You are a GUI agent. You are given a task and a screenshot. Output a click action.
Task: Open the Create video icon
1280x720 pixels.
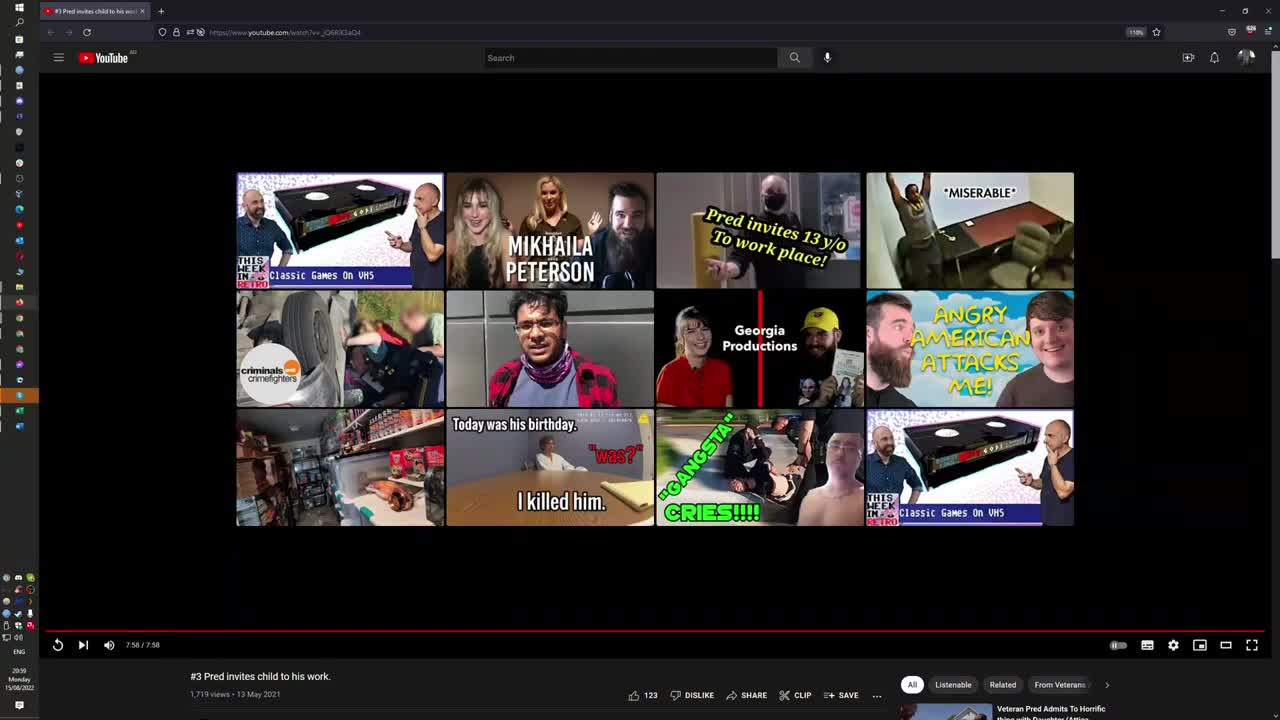pyautogui.click(x=1188, y=58)
